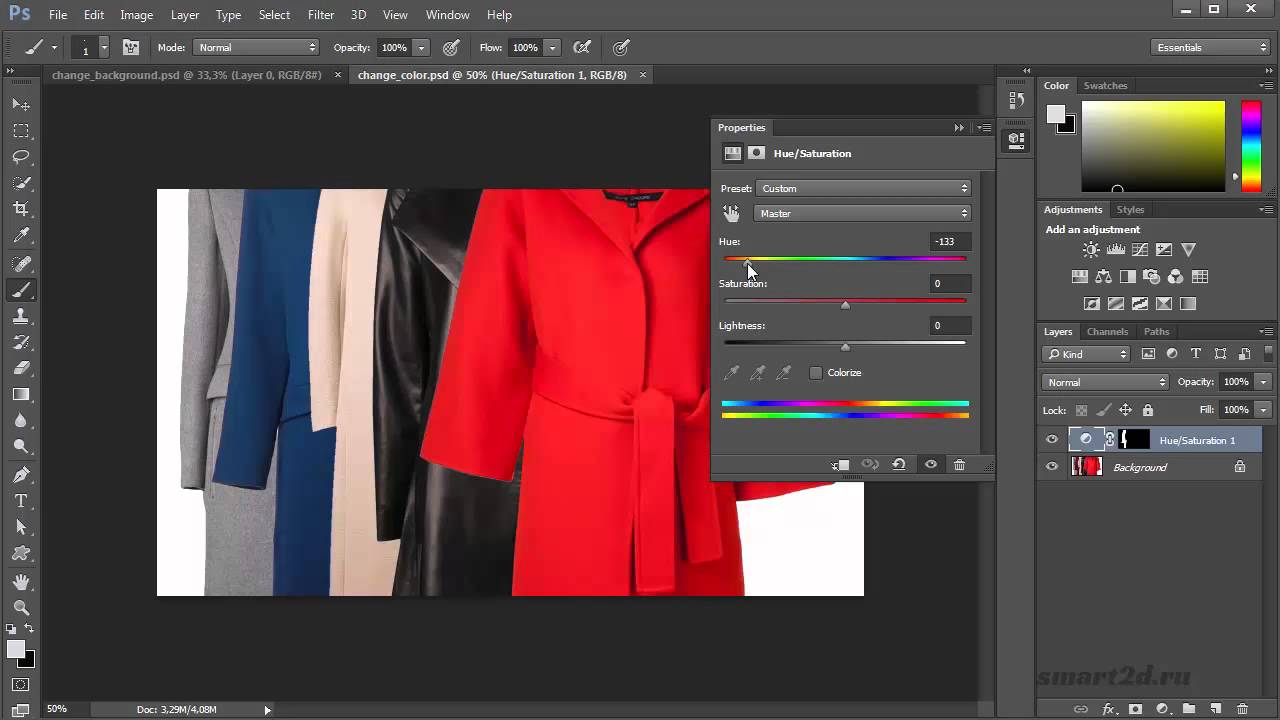1280x720 pixels.
Task: Click the Hue slider track
Action: pyautogui.click(x=845, y=259)
